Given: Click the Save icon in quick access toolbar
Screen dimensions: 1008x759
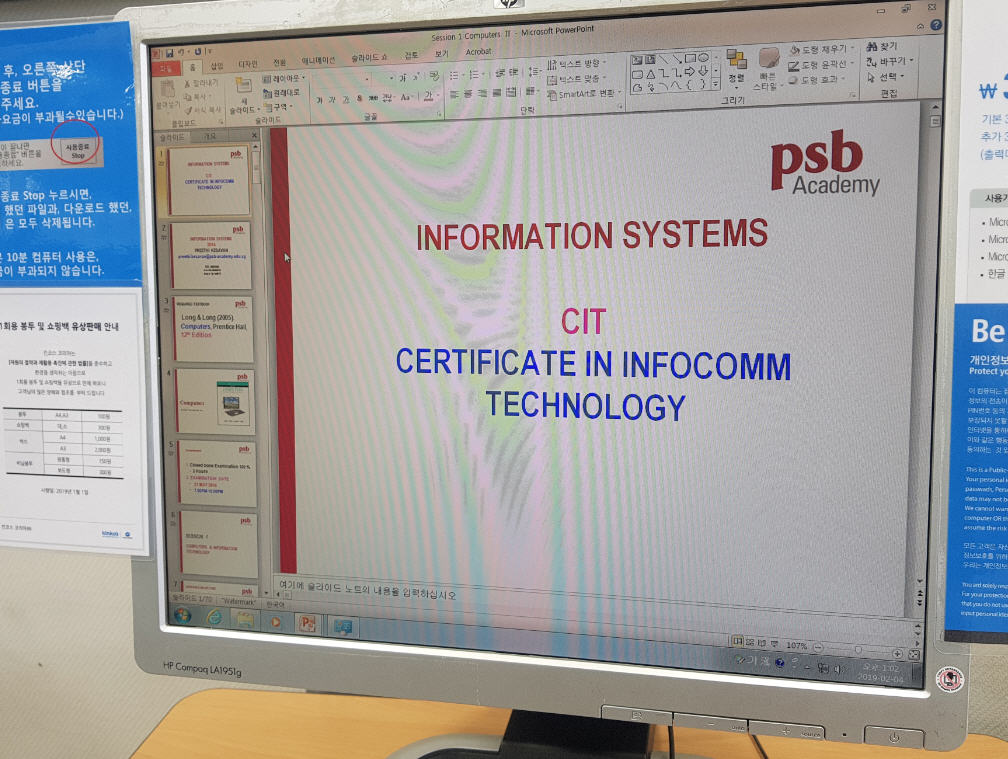Looking at the screenshot, I should (x=170, y=53).
